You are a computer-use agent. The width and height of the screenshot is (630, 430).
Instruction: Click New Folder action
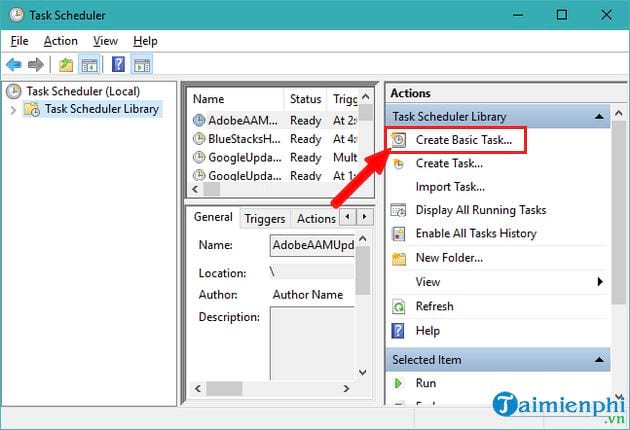pos(449,258)
